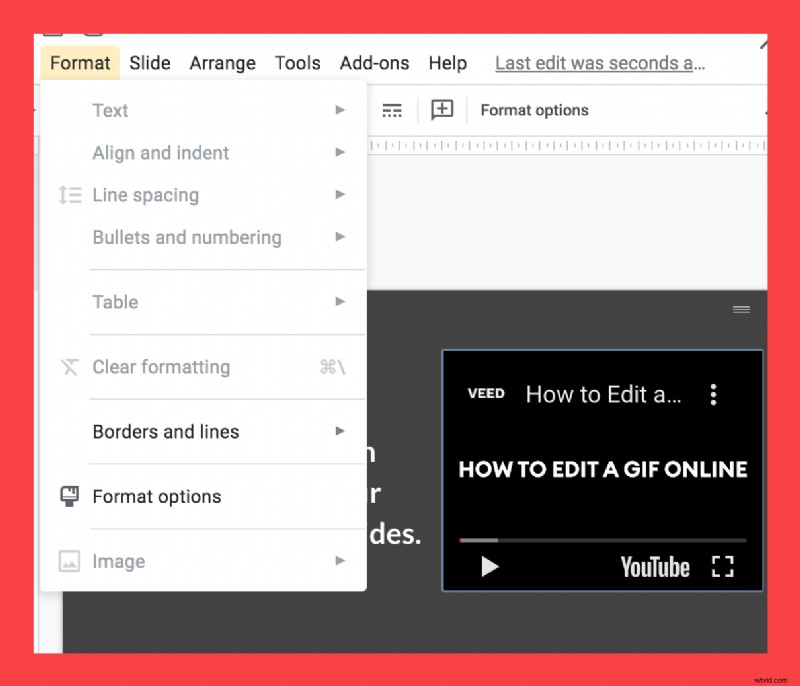Click the border dash style icon in the toolbar
The width and height of the screenshot is (800, 686).
pyautogui.click(x=392, y=110)
